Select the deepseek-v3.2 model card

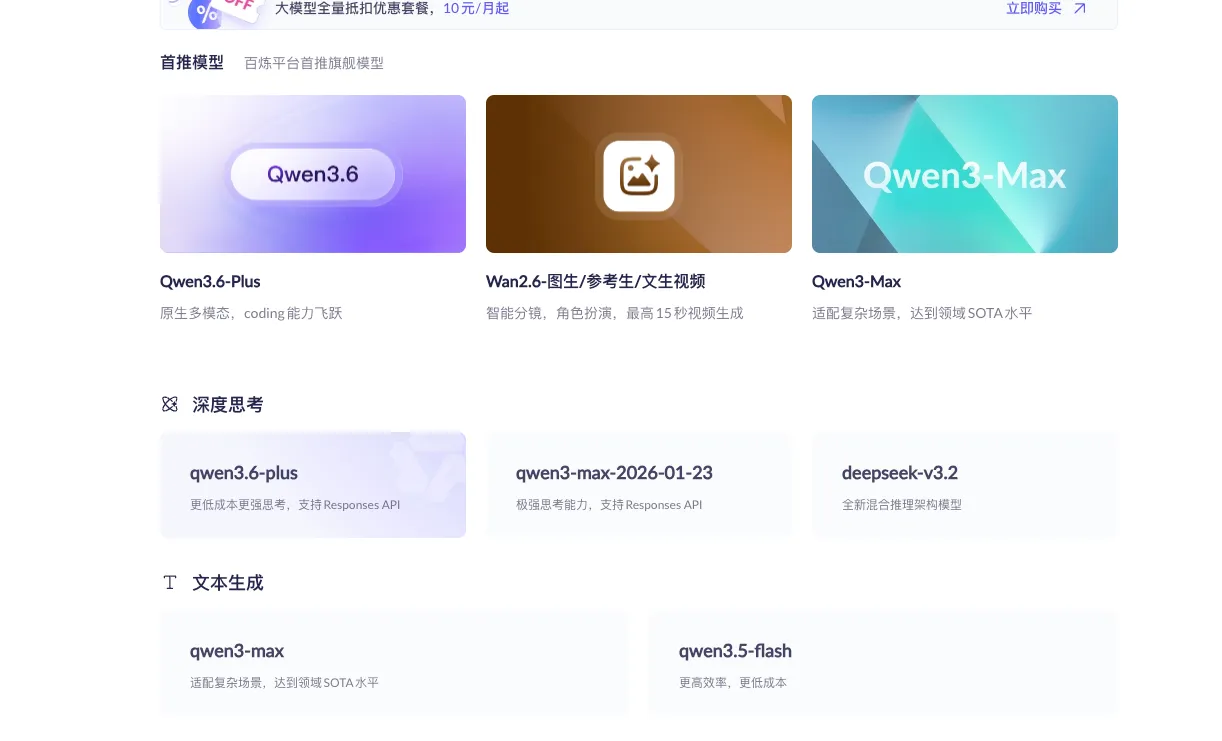[965, 485]
